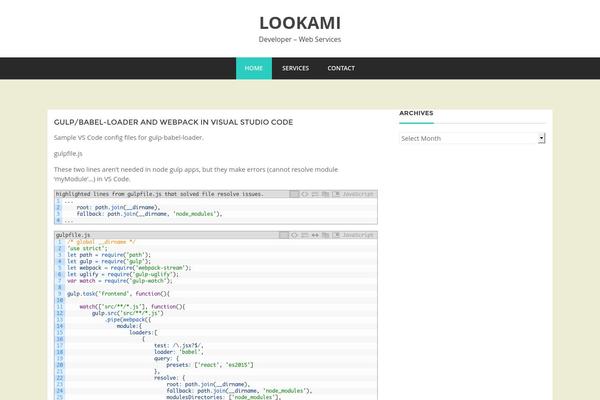
Task: Go to the Home menu item
Action: coord(254,68)
